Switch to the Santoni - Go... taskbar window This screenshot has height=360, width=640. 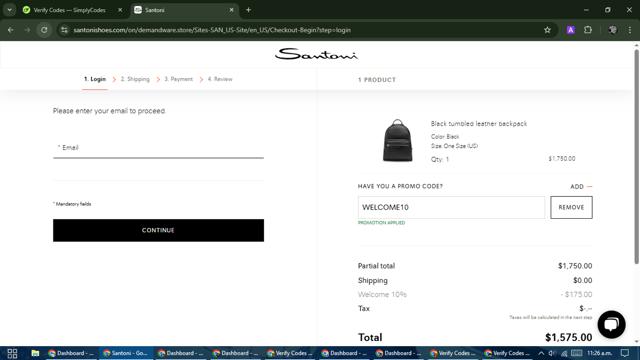tap(125, 353)
